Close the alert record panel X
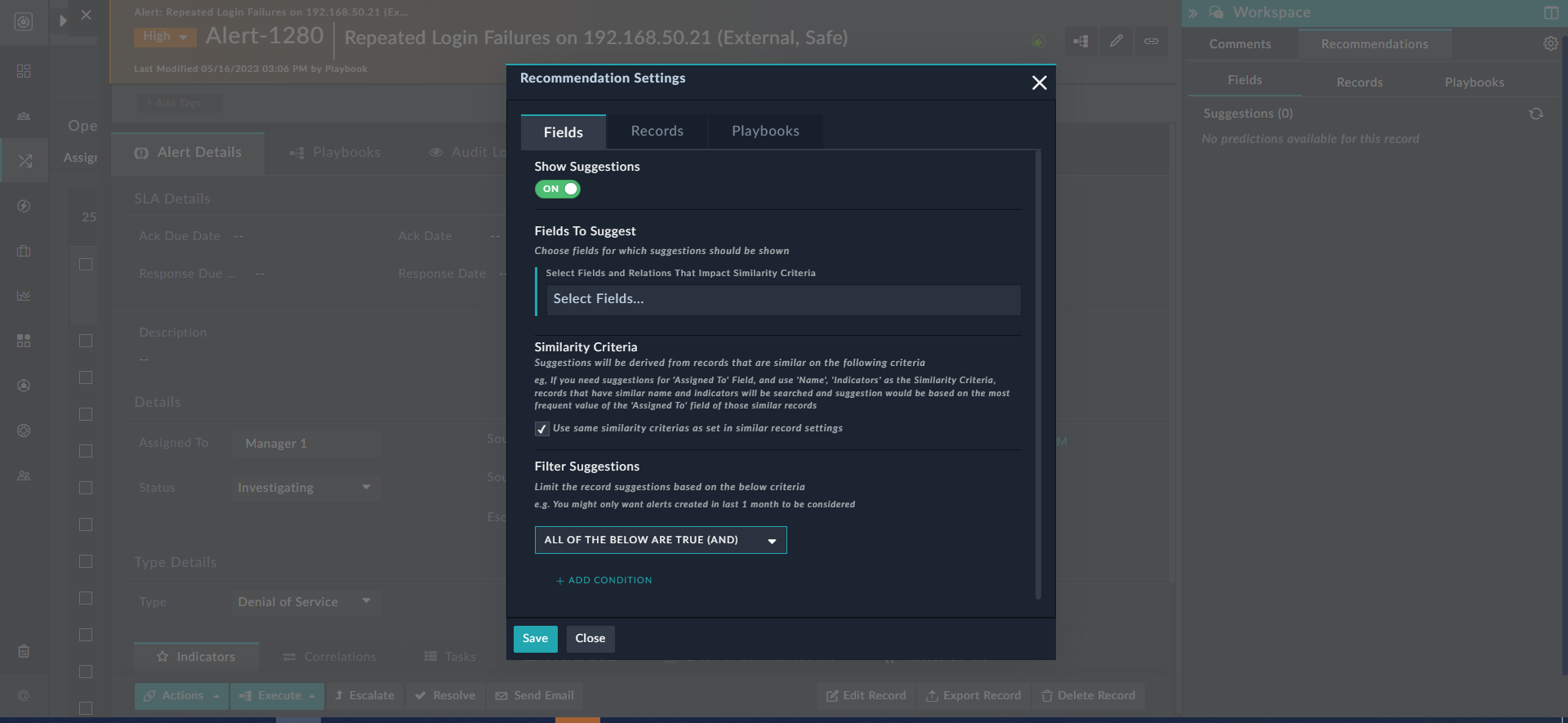The image size is (1568, 723). [87, 15]
